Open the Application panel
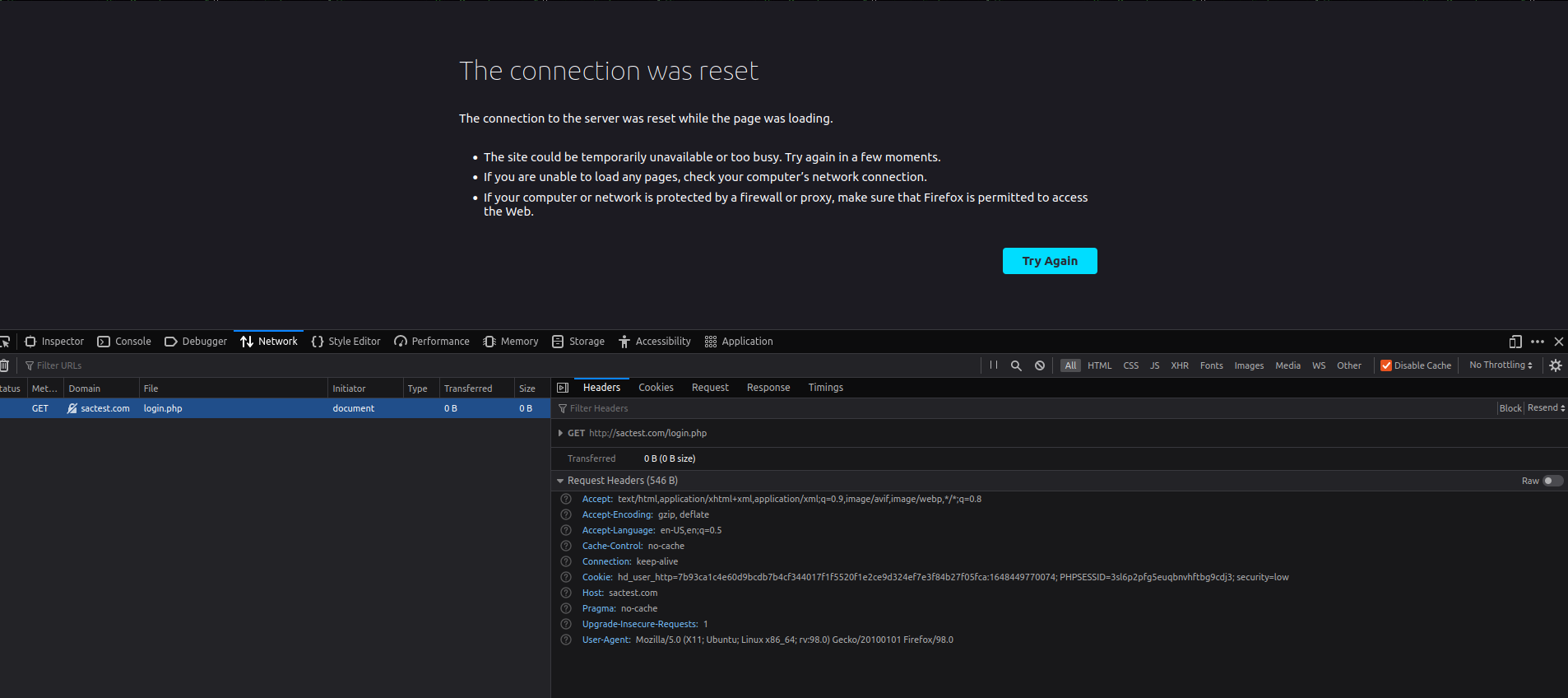1568x698 pixels. (739, 342)
